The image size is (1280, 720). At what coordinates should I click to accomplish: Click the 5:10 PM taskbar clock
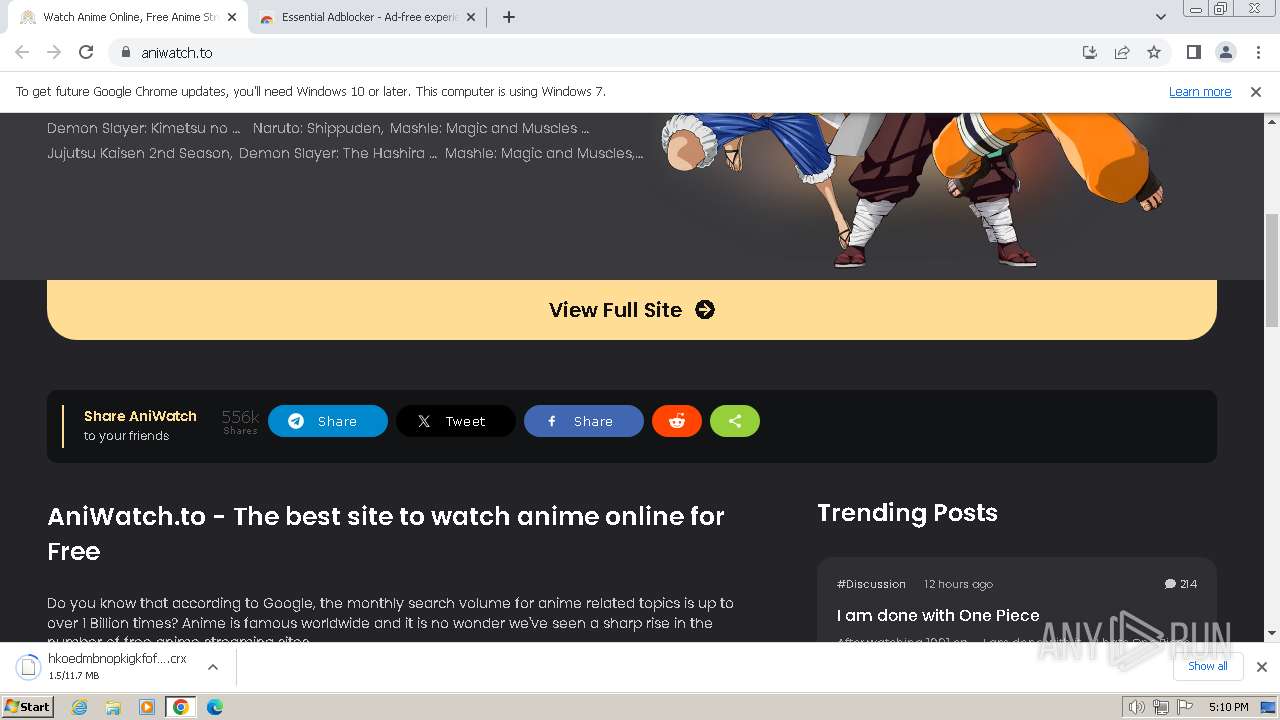(1228, 707)
